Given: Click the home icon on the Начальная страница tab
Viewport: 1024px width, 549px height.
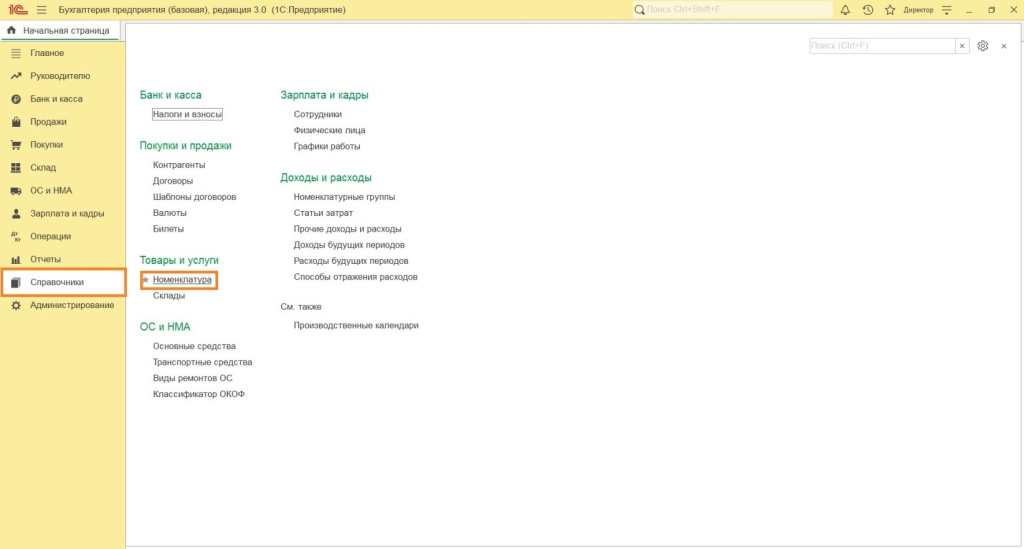Looking at the screenshot, I should pyautogui.click(x=11, y=31).
